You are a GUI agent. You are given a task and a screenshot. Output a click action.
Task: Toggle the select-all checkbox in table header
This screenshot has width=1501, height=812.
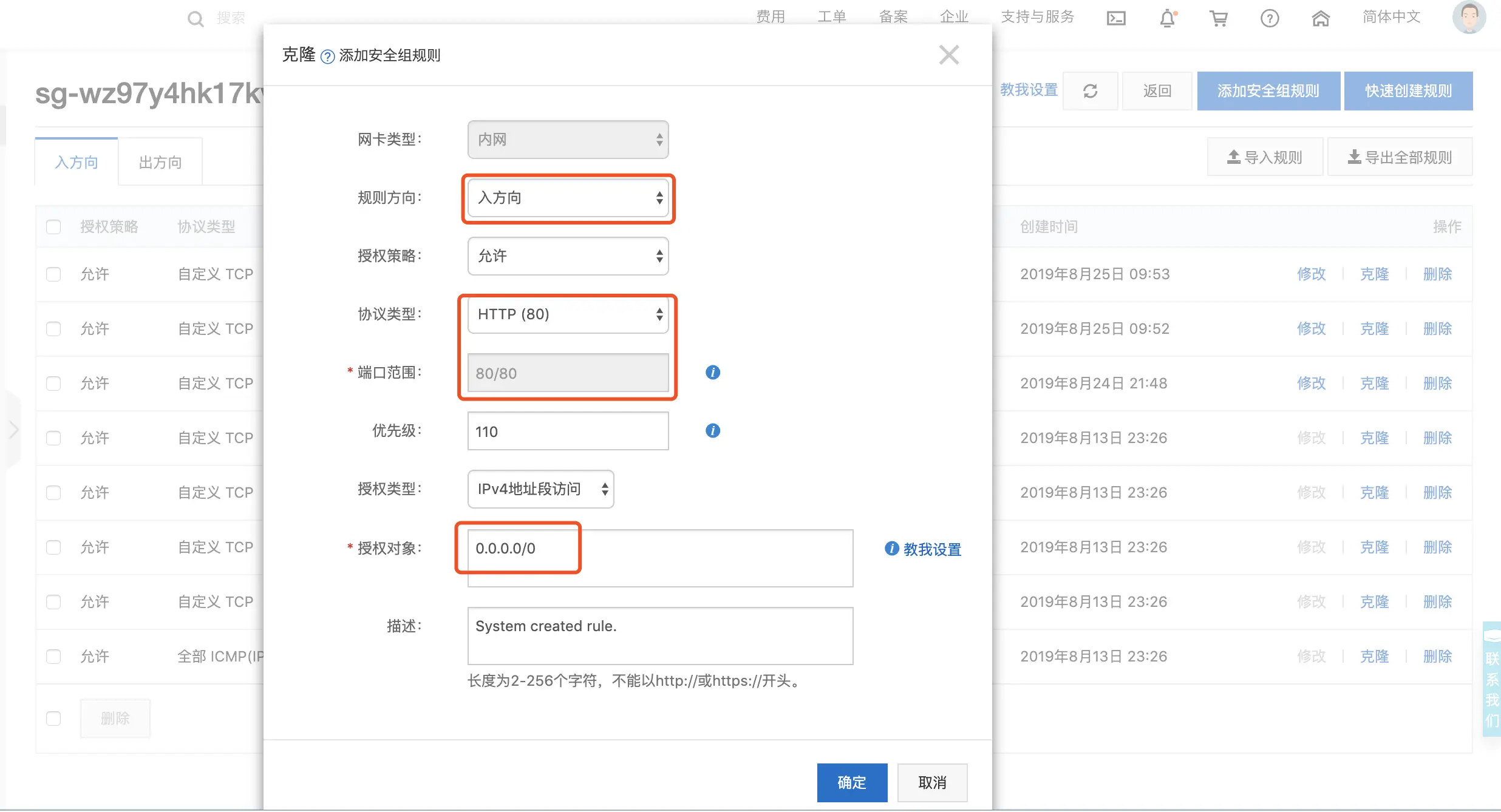(x=53, y=227)
